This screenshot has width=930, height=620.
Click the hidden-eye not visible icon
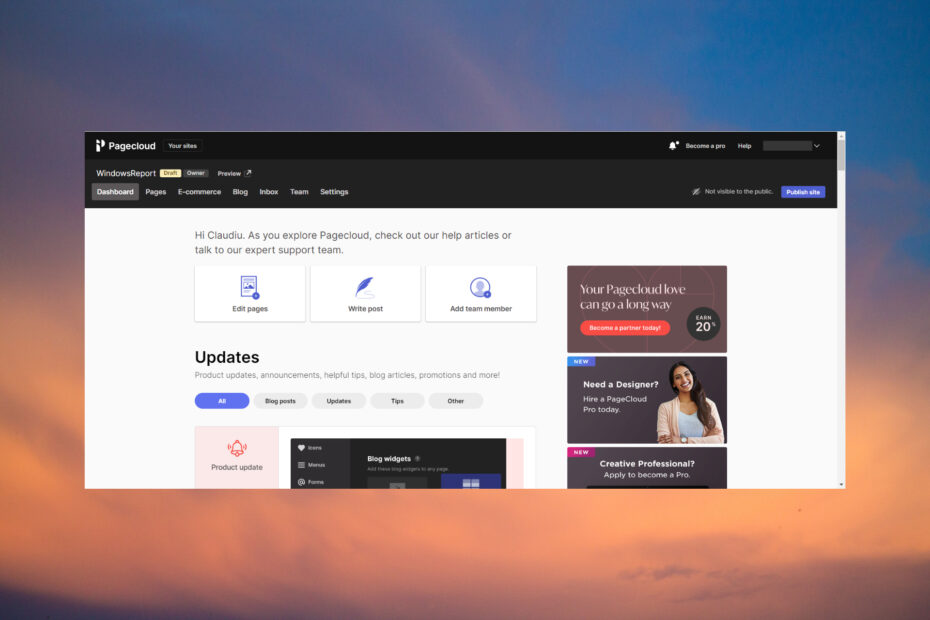696,192
